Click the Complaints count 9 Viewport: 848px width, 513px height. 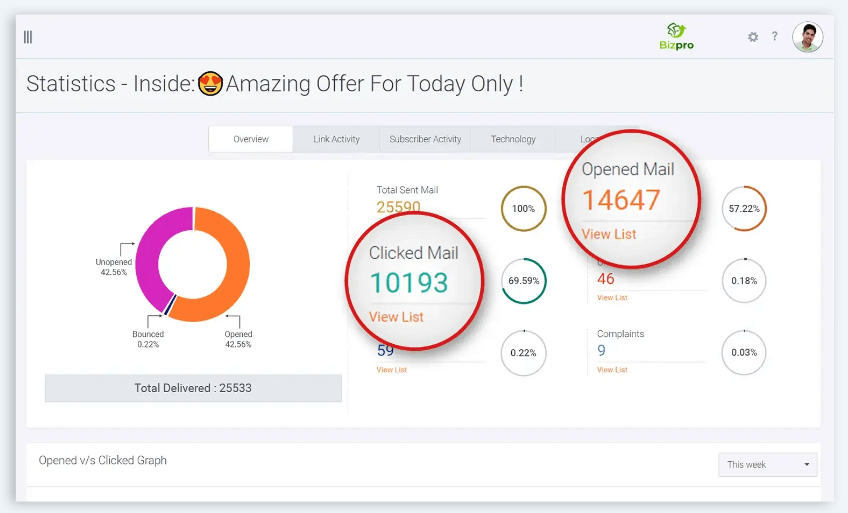click(x=601, y=351)
